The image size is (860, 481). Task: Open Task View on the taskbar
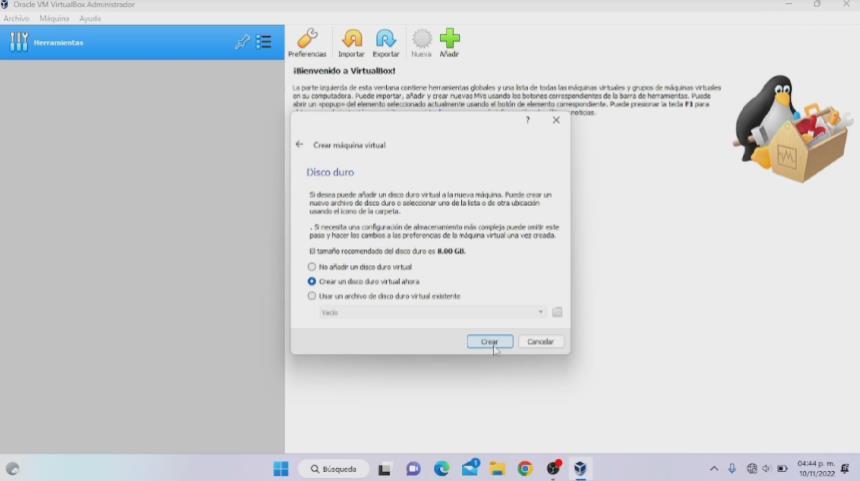(x=384, y=469)
